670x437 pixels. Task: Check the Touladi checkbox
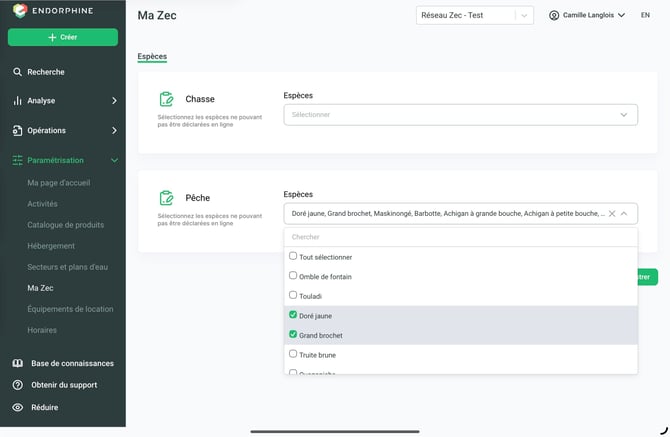293,295
